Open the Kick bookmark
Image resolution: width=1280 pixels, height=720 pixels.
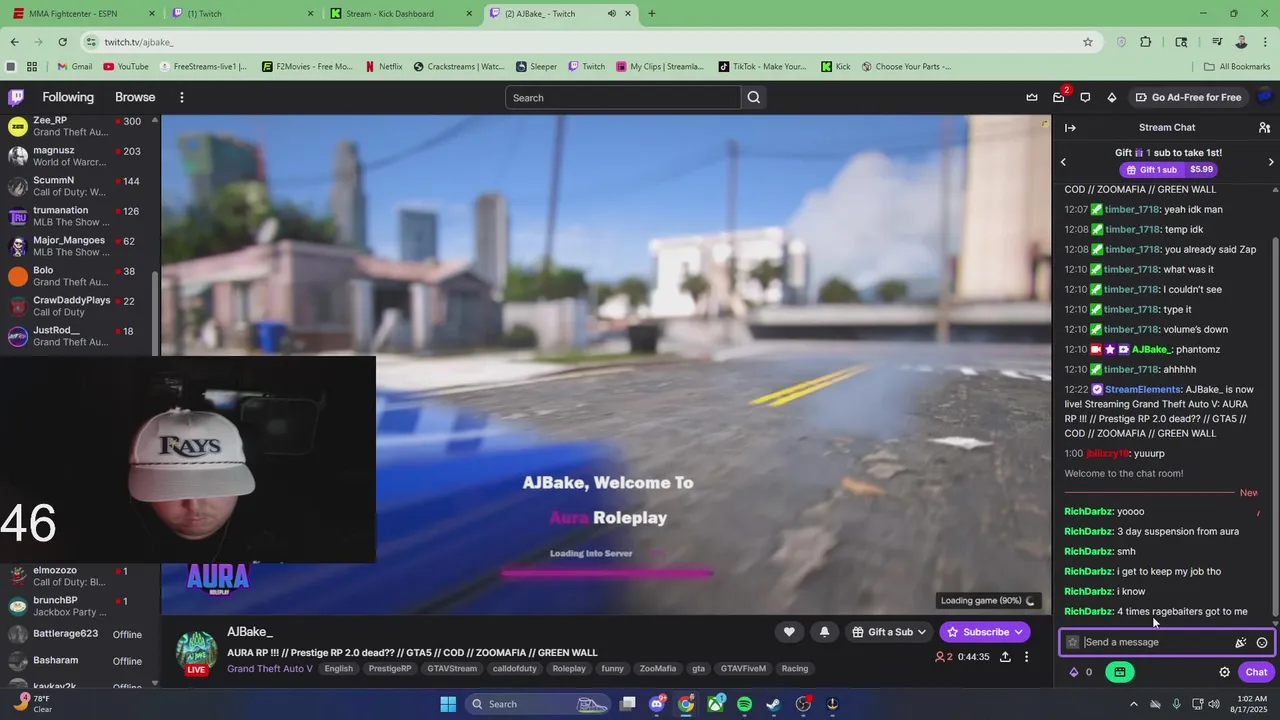click(836, 67)
